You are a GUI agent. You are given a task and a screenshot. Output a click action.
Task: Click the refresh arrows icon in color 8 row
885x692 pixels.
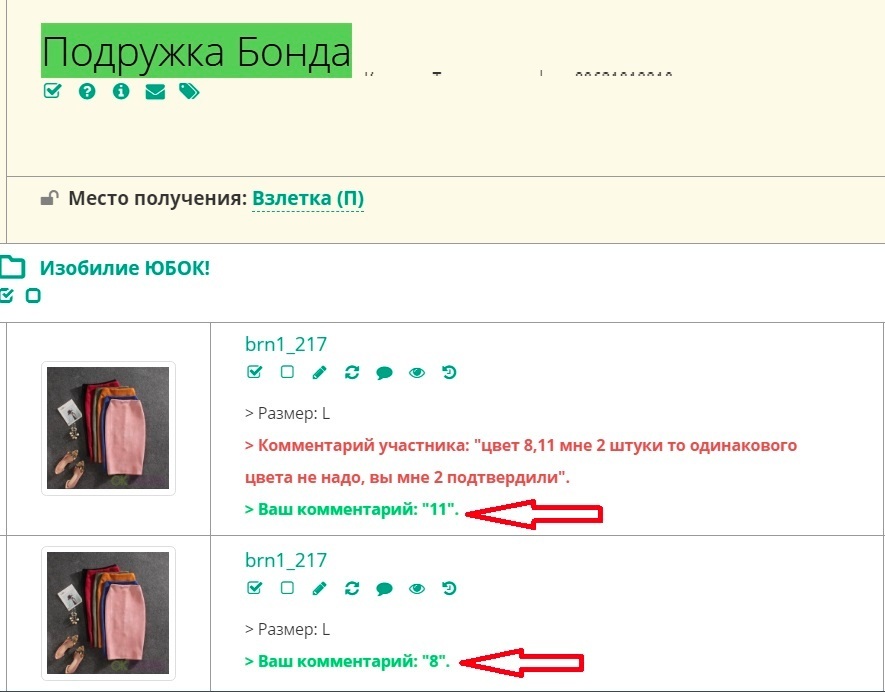point(352,589)
